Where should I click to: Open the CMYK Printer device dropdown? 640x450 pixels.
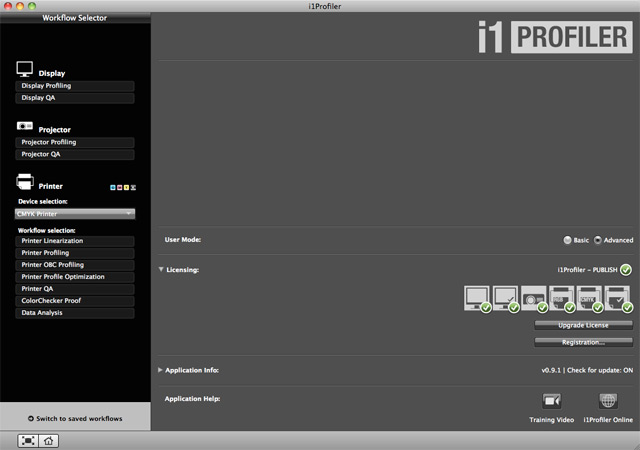point(75,214)
